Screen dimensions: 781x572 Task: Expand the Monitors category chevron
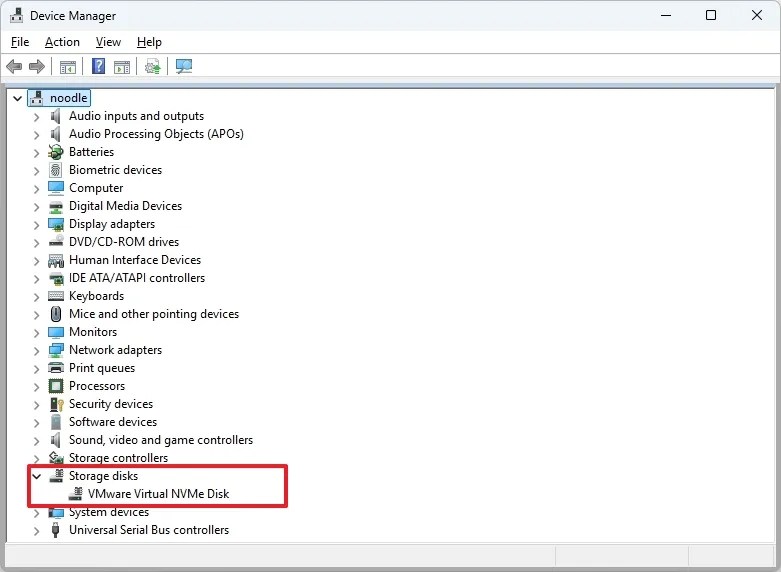point(36,333)
